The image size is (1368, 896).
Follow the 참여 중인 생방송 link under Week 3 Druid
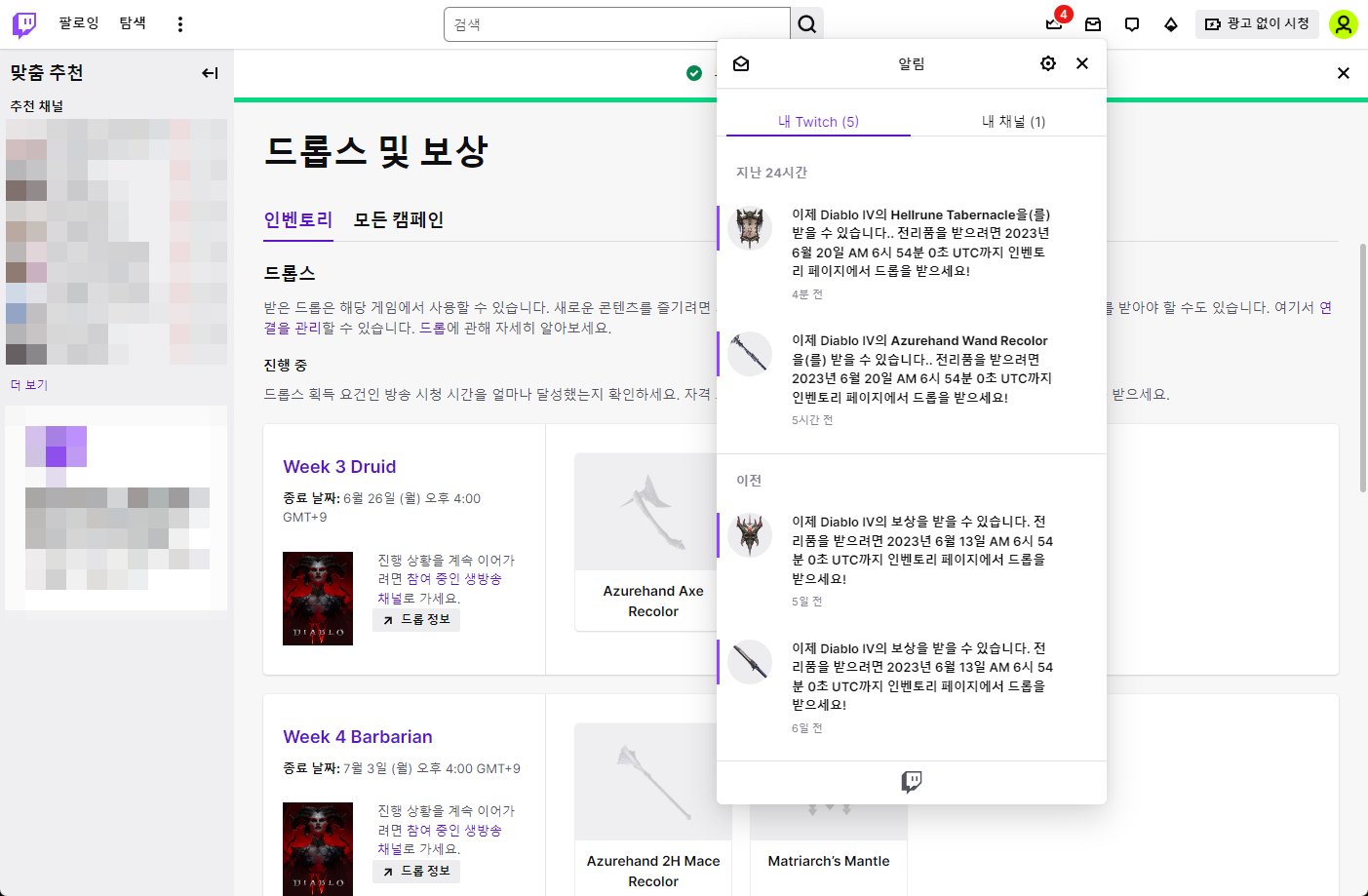point(454,579)
